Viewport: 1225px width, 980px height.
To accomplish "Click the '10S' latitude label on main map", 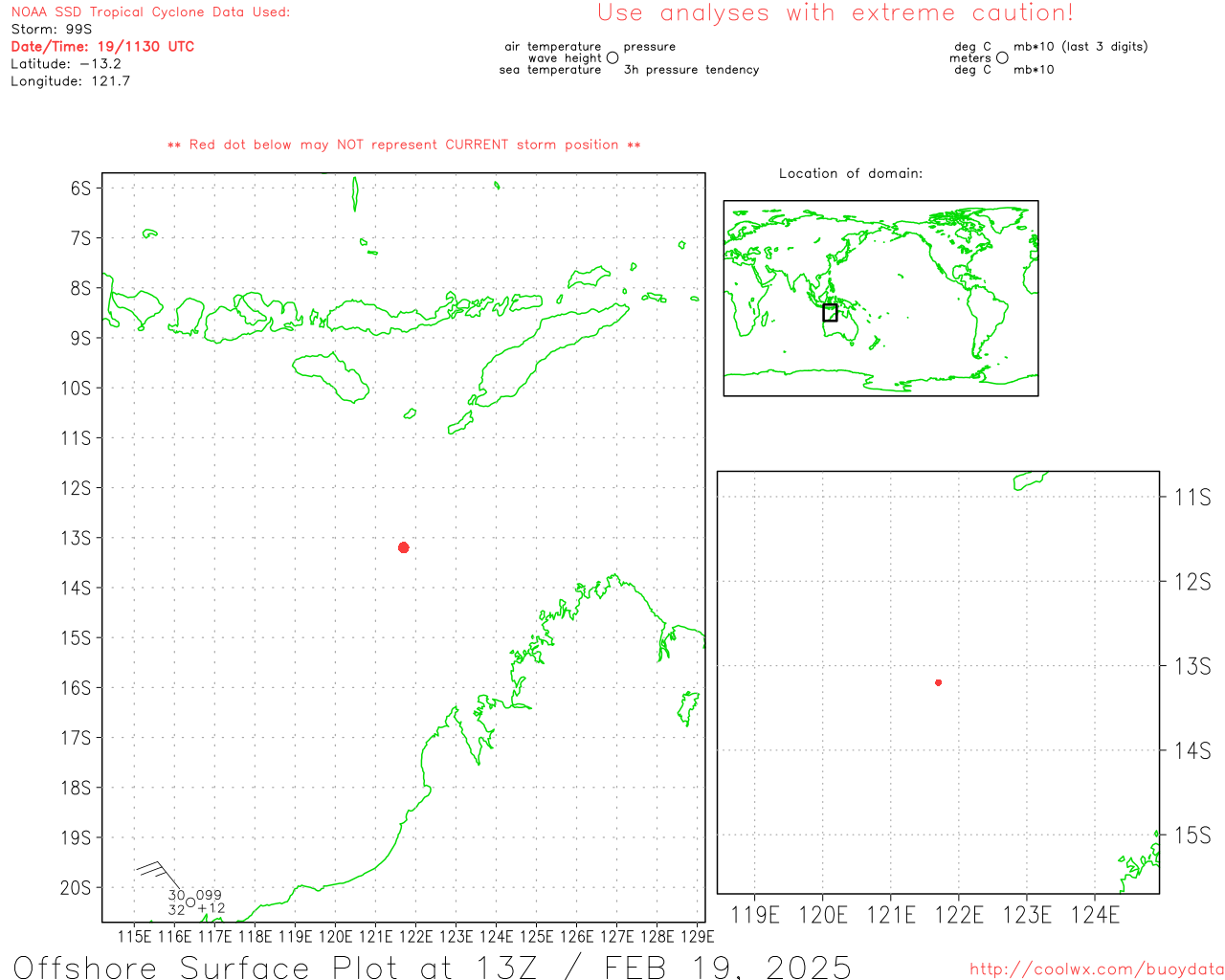I will 76,388.
